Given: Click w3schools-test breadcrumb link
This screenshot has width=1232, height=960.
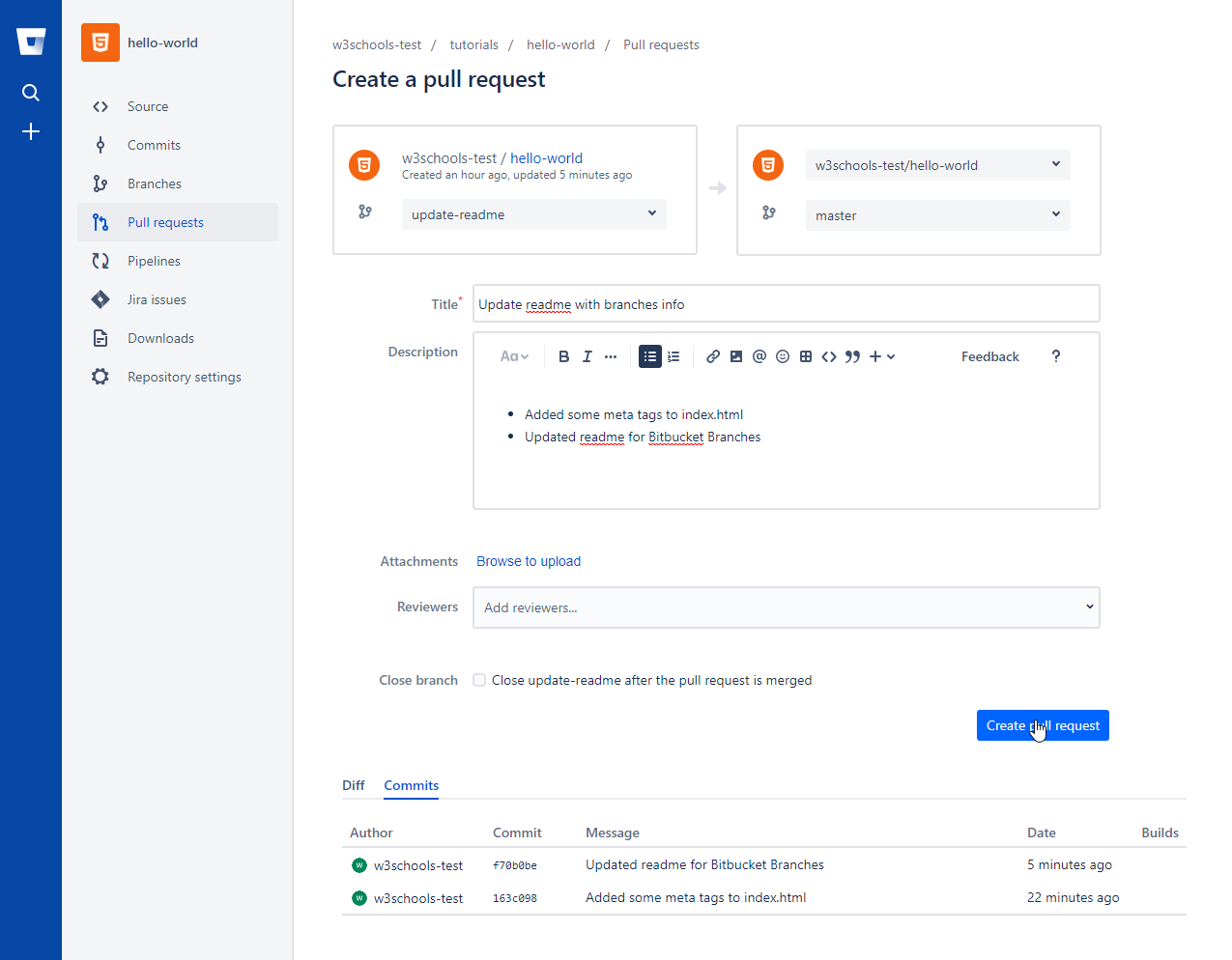Looking at the screenshot, I should click(377, 44).
